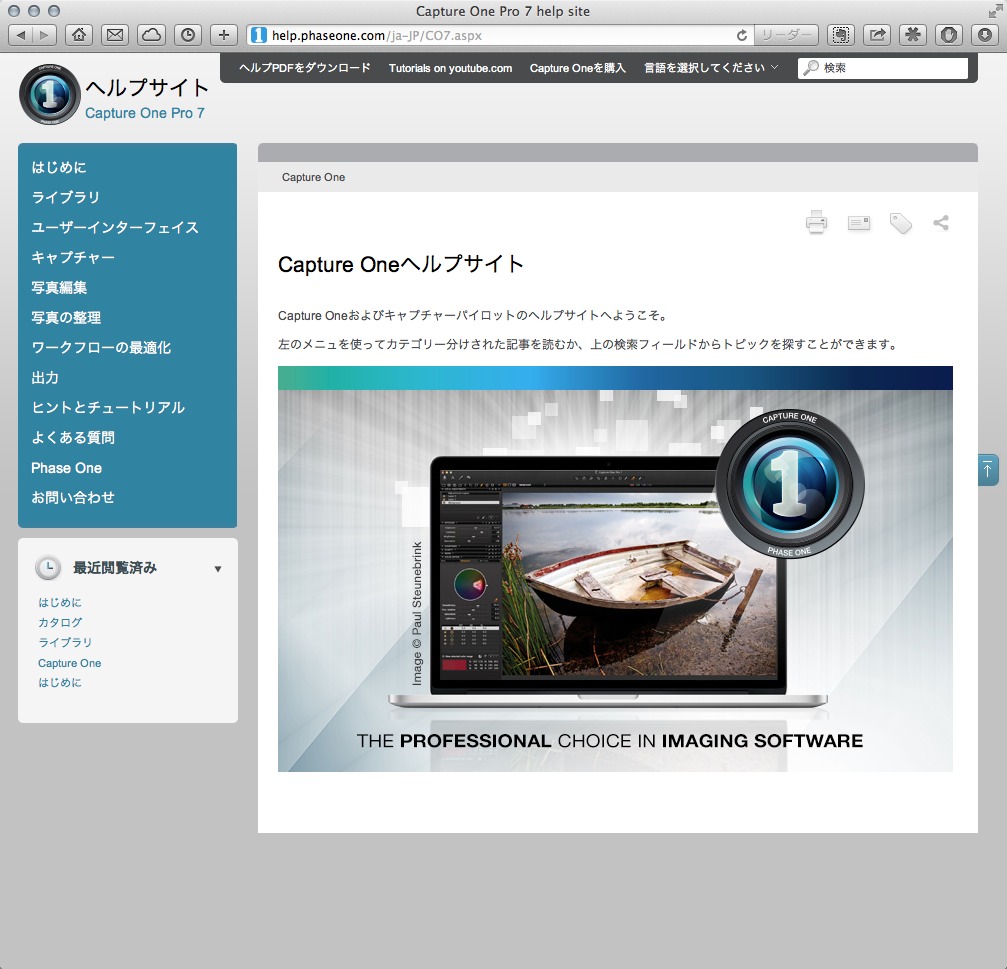Screen dimensions: 1007x969
Task: Open the tag icon above the article
Action: coord(899,223)
